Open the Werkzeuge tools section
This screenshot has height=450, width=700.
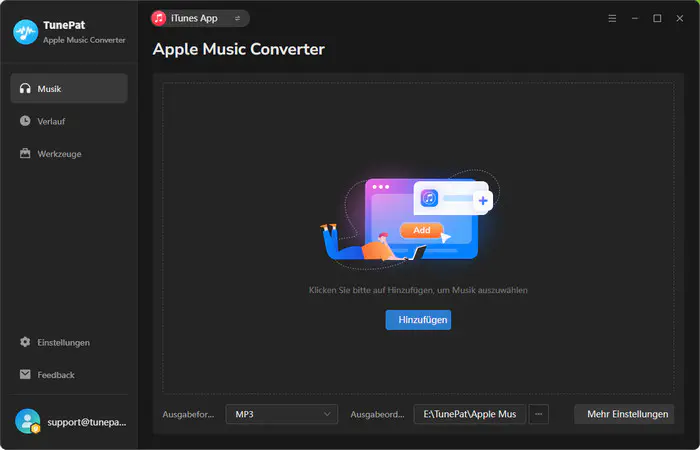tap(69, 154)
